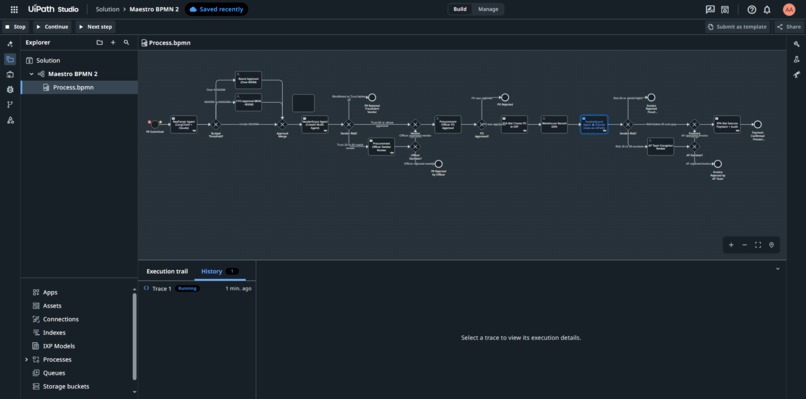This screenshot has width=806, height=399.
Task: Select the Approval Merge gateway
Action: point(282,124)
